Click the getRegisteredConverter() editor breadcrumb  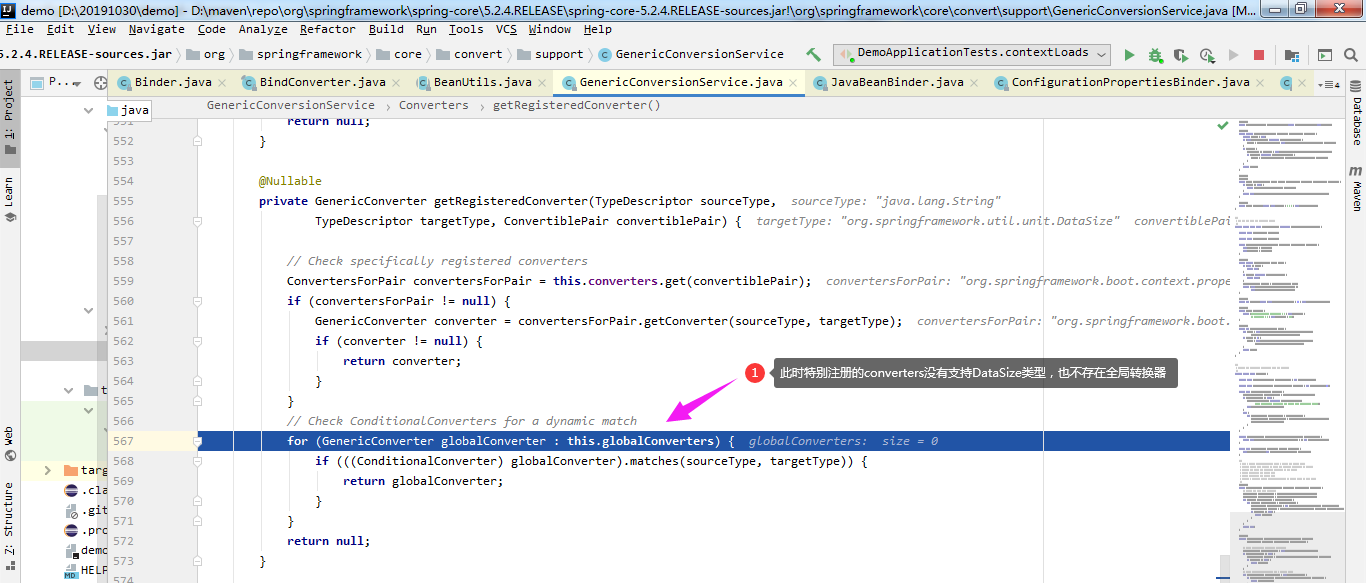click(577, 105)
